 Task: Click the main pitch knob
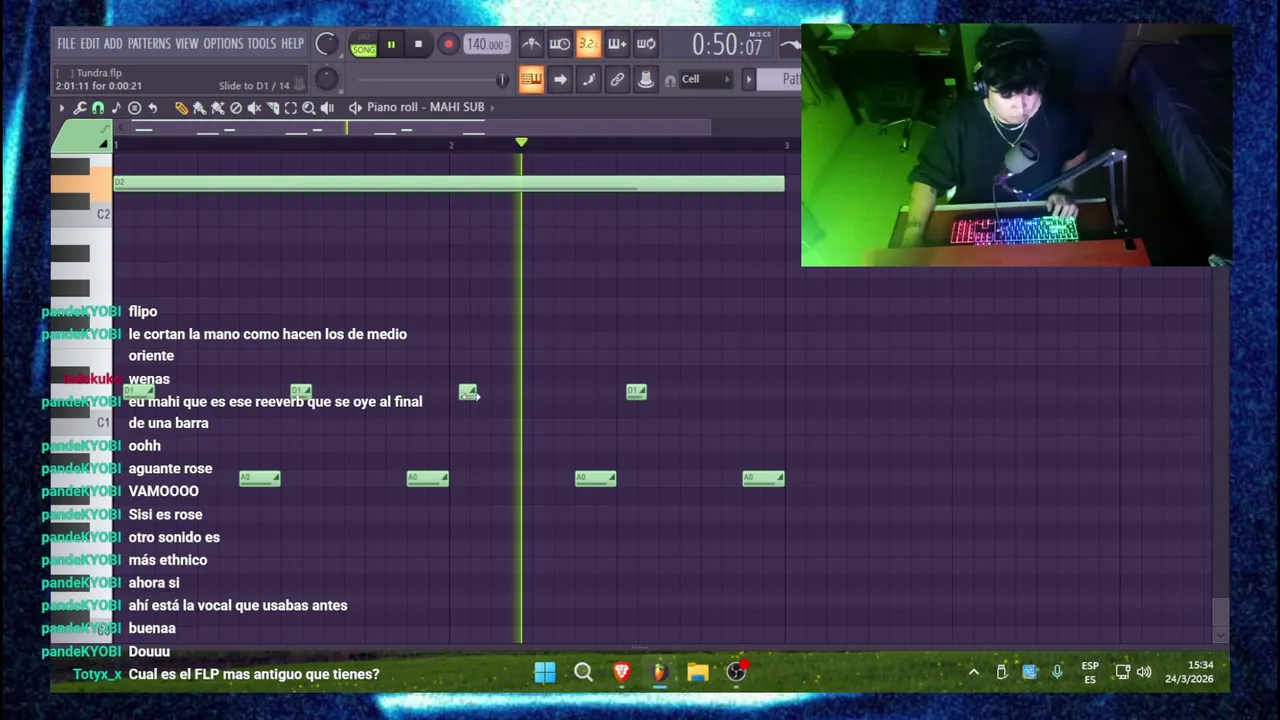click(326, 79)
